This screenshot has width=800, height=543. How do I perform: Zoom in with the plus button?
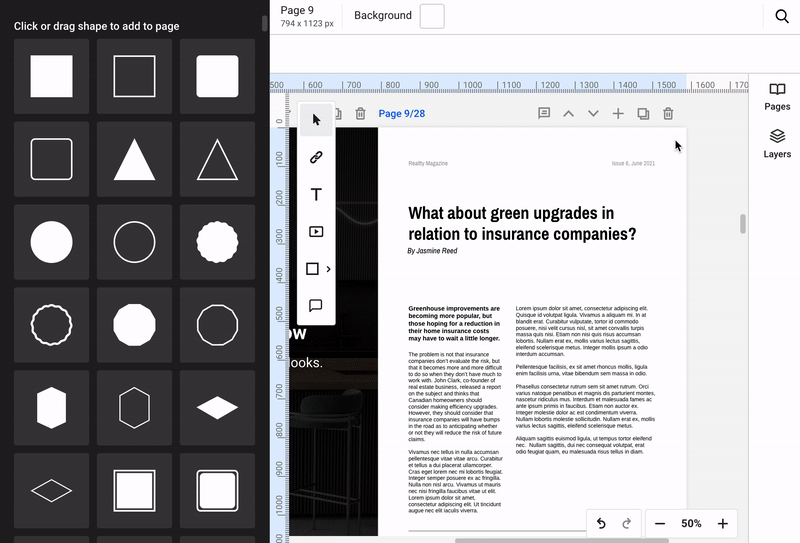[722, 524]
